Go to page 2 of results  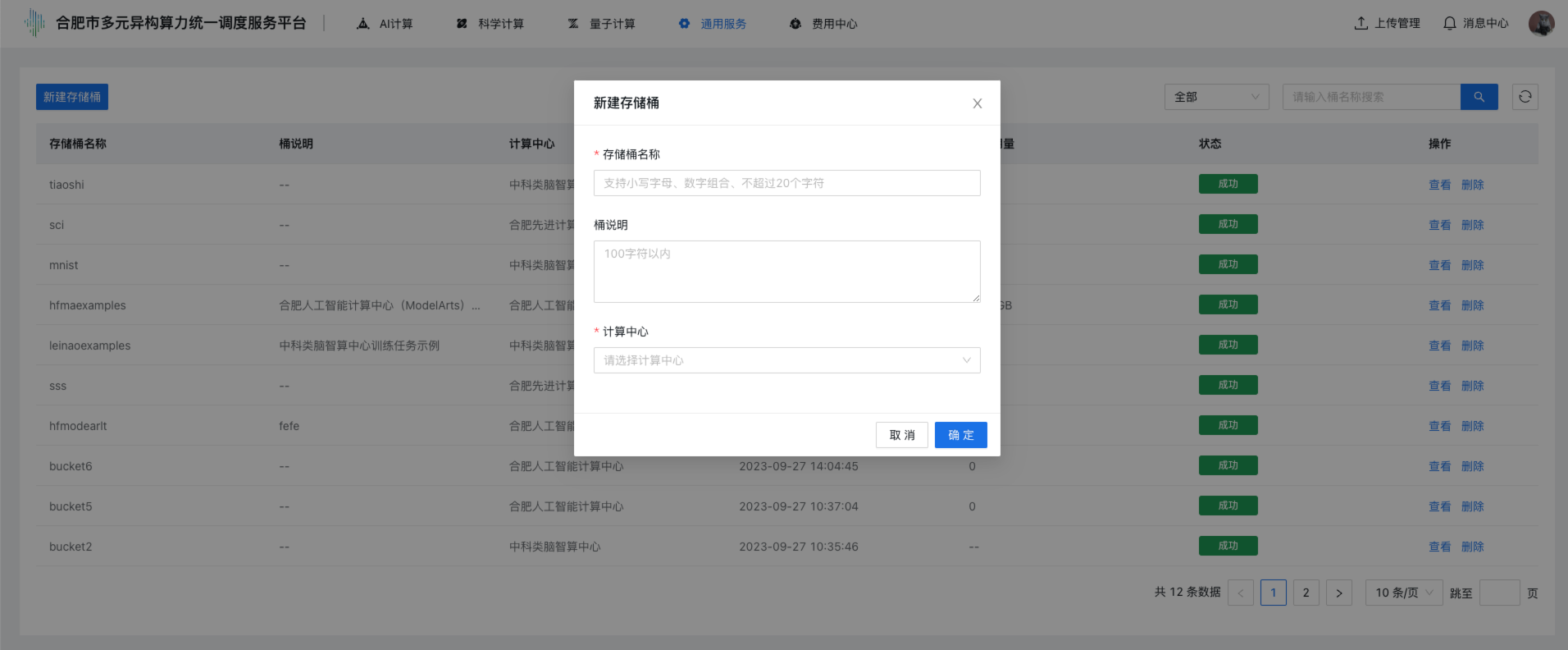[x=1306, y=593]
